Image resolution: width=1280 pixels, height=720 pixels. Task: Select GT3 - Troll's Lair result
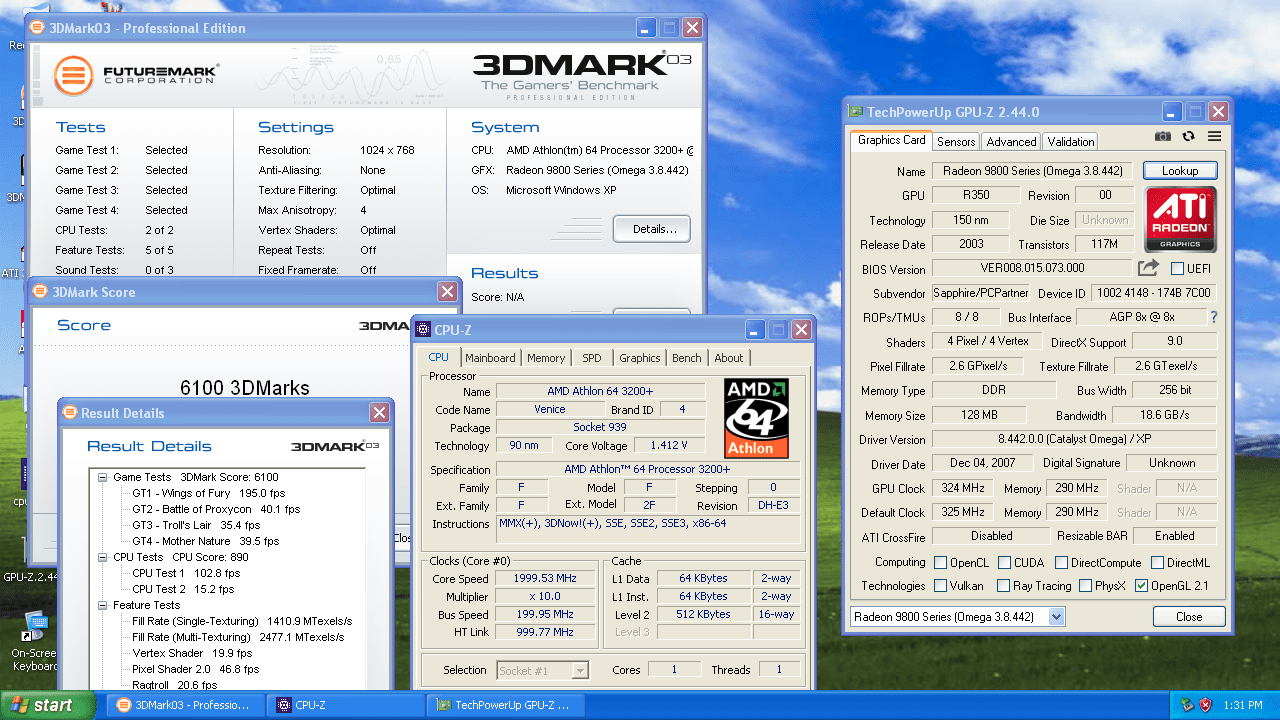click(x=196, y=525)
